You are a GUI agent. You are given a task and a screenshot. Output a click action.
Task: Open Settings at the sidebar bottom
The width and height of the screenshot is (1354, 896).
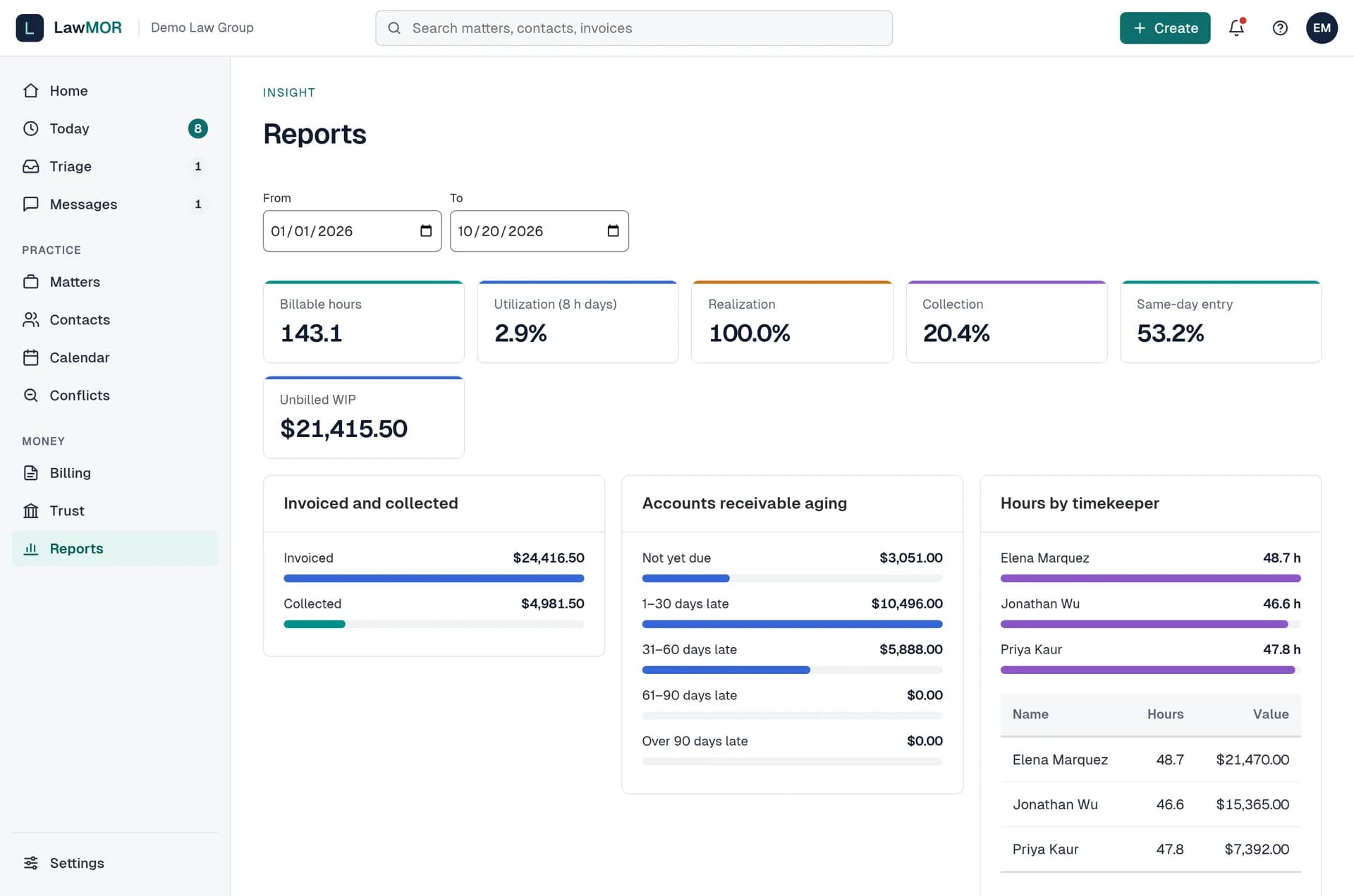click(115, 863)
